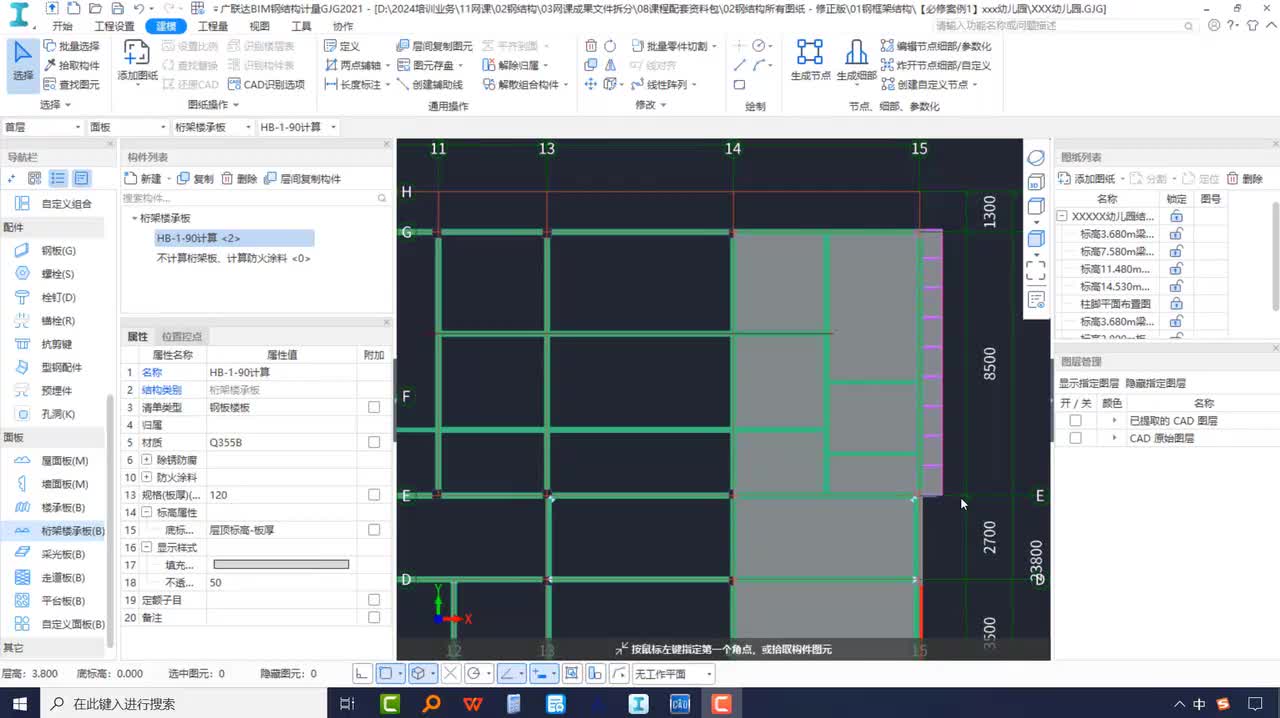This screenshot has width=1280, height=718.
Task: Toggle 附加 checkbox for 备注 row
Action: click(374, 618)
